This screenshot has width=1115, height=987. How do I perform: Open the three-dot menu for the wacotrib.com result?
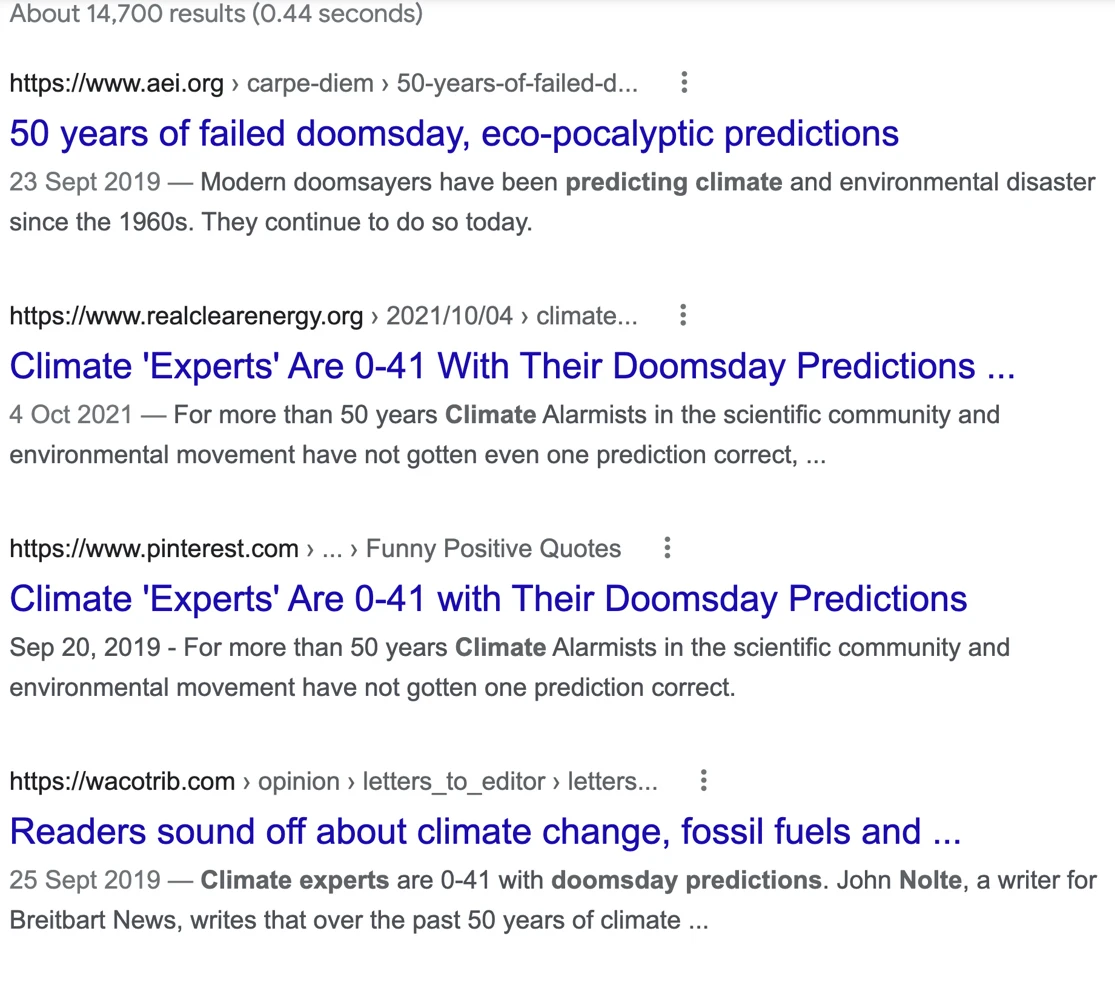coord(703,780)
